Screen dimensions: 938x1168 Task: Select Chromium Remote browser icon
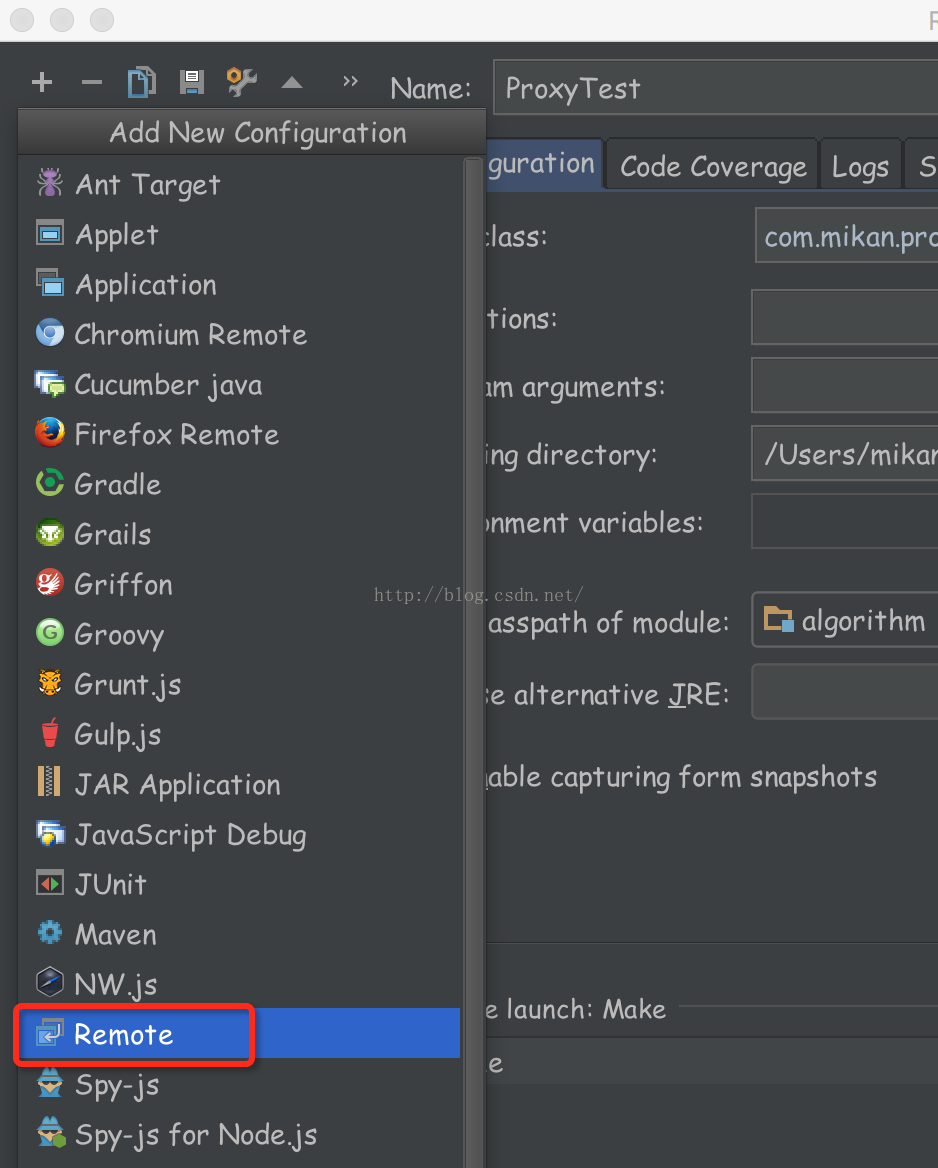tap(50, 333)
